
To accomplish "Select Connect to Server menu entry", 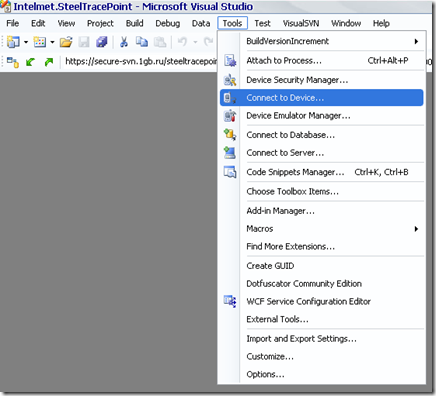I will tap(322, 153).
